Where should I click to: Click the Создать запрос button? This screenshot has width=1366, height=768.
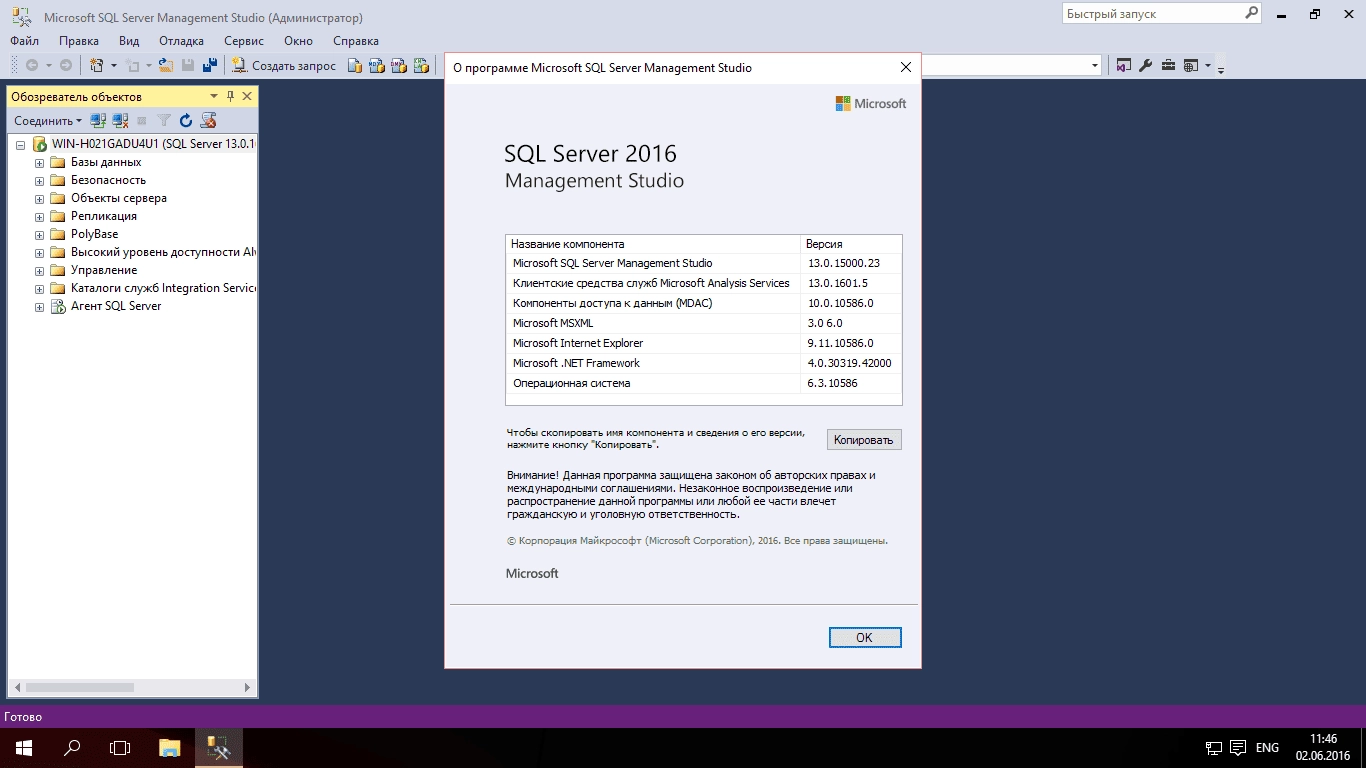pos(285,65)
